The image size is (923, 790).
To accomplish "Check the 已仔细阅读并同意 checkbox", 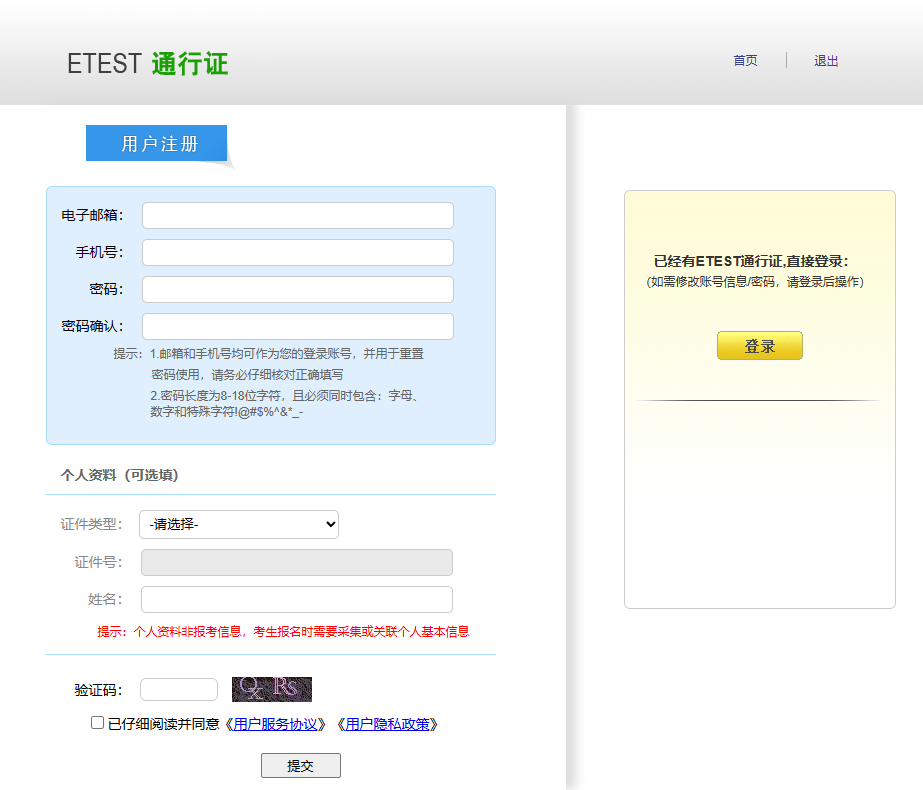I will 98,723.
